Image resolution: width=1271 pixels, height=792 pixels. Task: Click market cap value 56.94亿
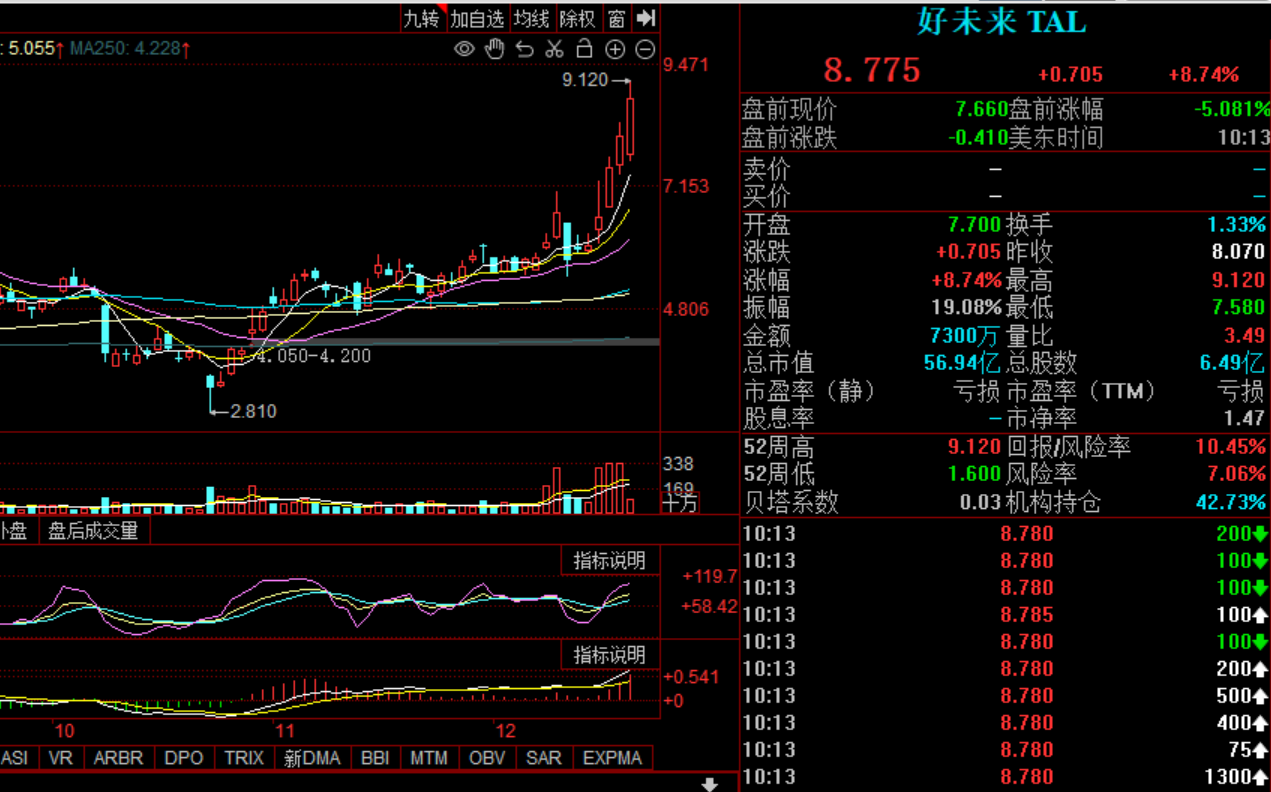click(962, 363)
